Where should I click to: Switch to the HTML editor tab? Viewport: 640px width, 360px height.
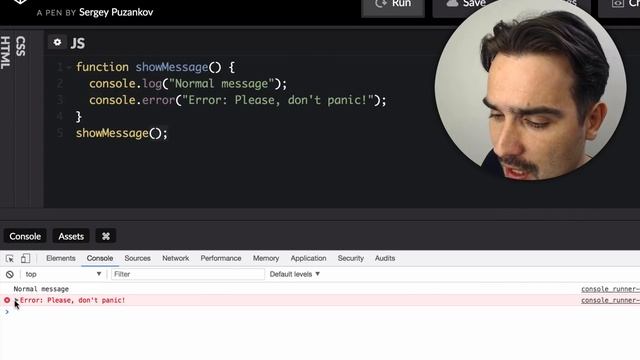coord(6,53)
